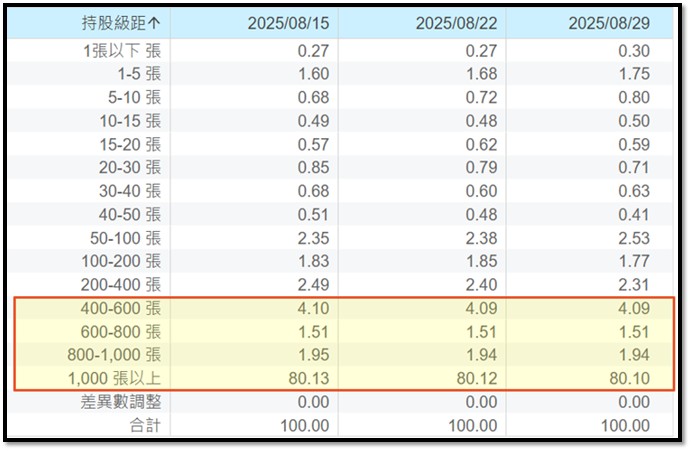Click the 100.00 total under 2025/08/29
This screenshot has height=451, width=691.
(x=626, y=426)
